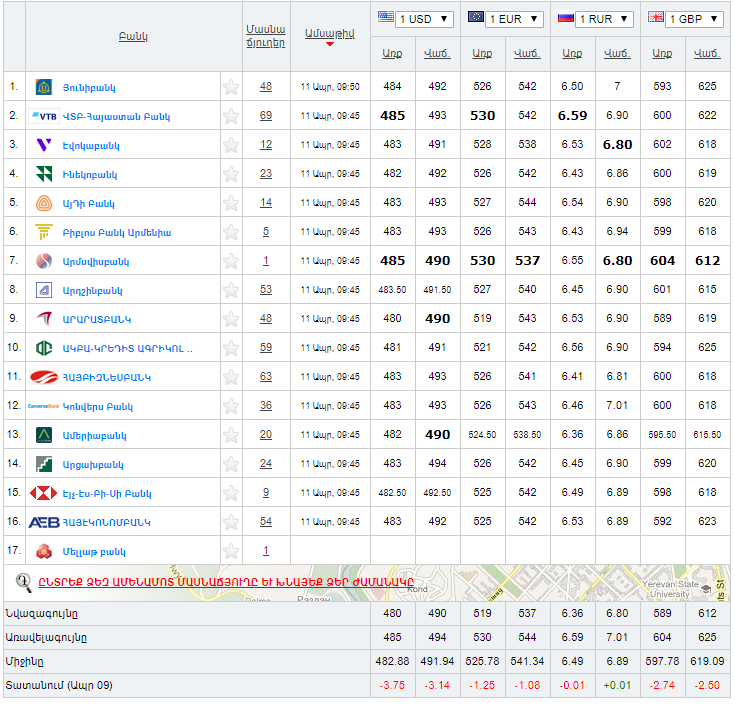Toggle the favorite star for Ardshinbank row
Screen dimensions: 735x705
click(x=231, y=290)
